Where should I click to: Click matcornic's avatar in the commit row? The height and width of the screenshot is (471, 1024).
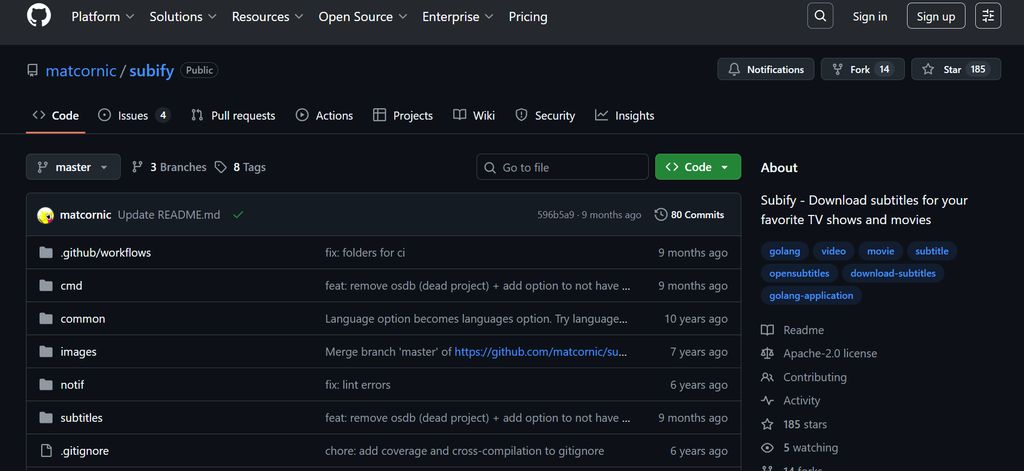tap(46, 215)
